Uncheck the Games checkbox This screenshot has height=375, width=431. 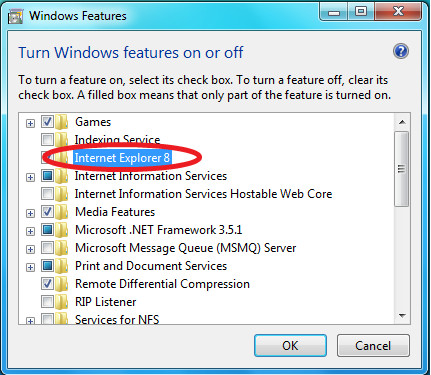[47, 121]
